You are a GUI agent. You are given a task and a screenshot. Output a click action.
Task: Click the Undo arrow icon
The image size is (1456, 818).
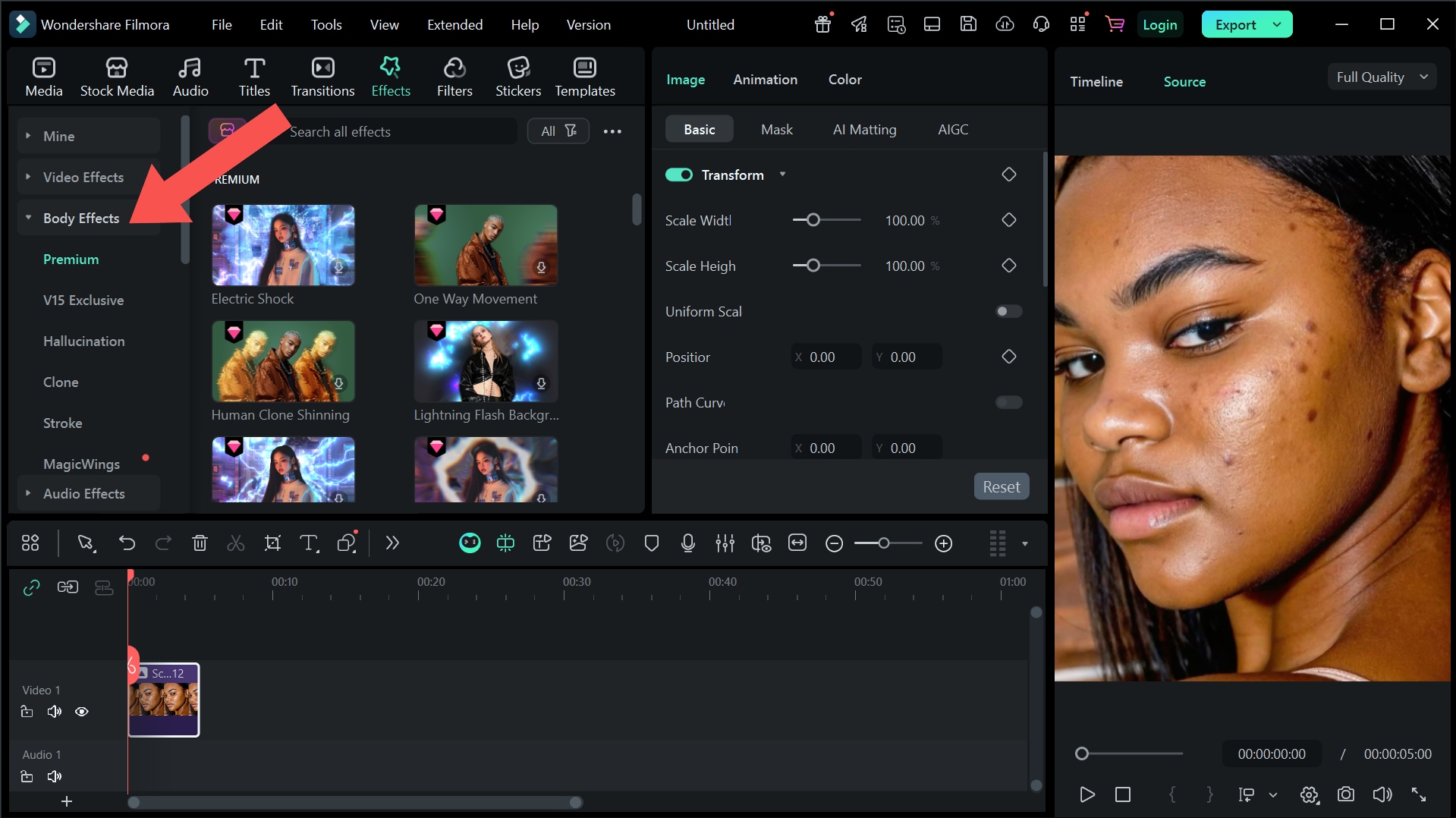coord(127,543)
